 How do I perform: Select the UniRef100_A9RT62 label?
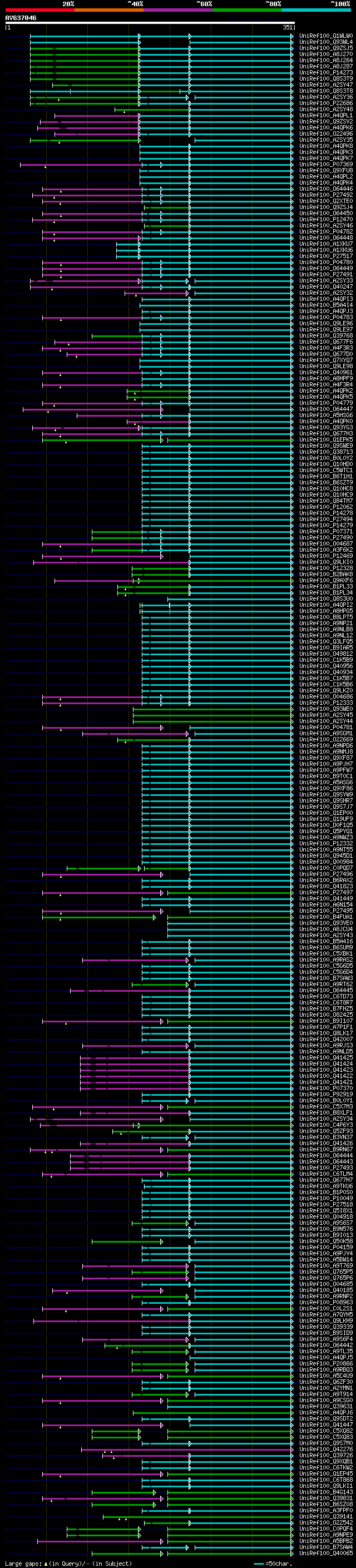(x=326, y=985)
